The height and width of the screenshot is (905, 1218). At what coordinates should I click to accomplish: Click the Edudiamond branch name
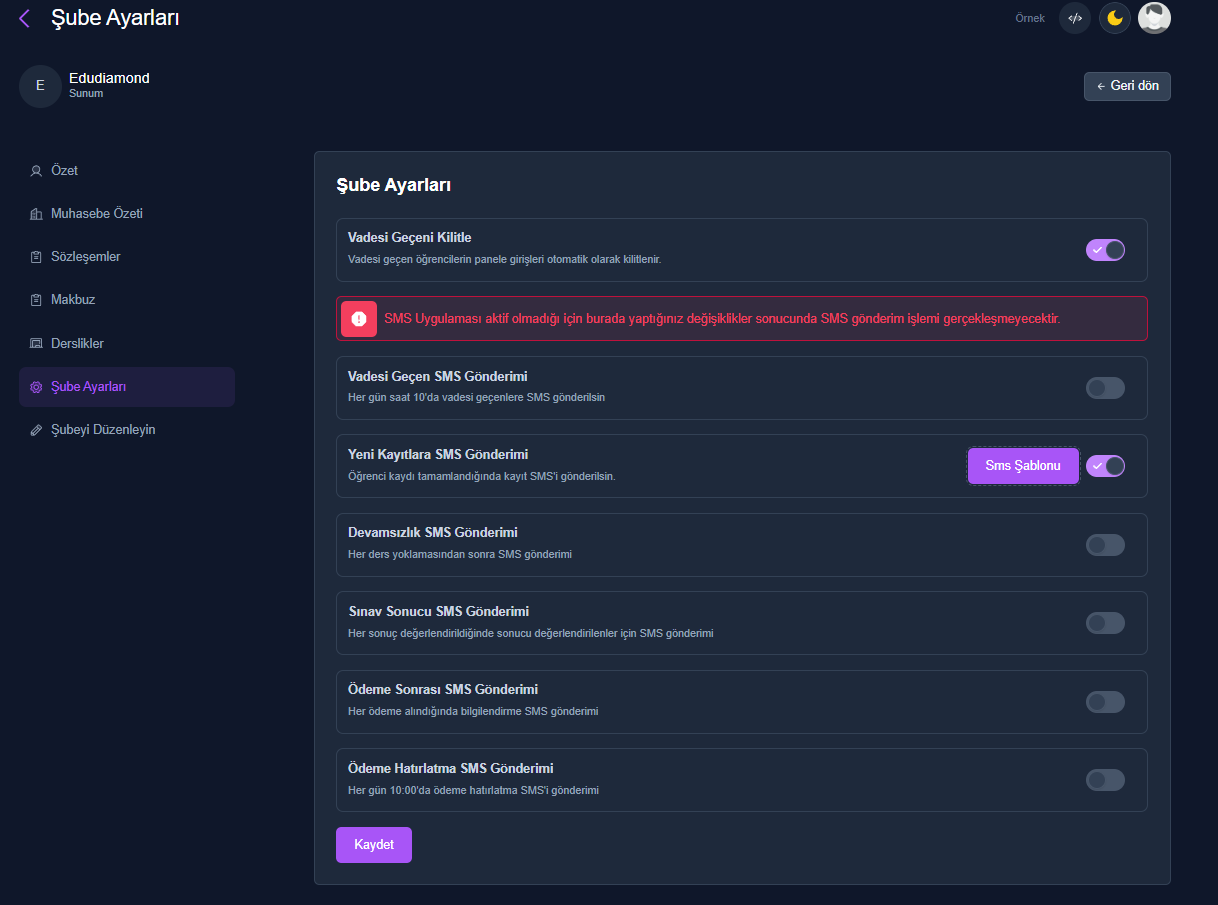(x=109, y=78)
